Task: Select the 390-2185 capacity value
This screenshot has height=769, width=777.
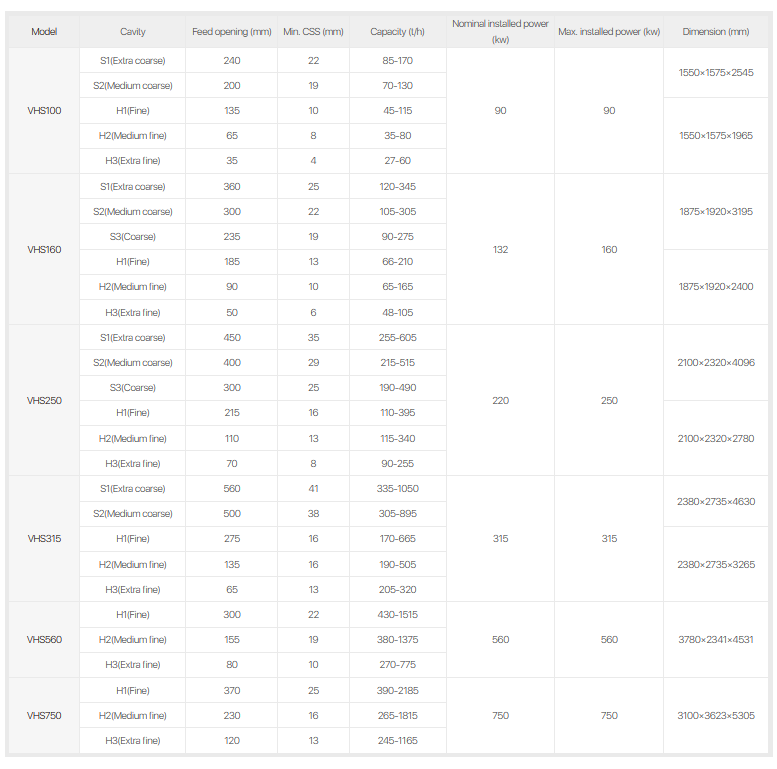Action: tap(397, 691)
